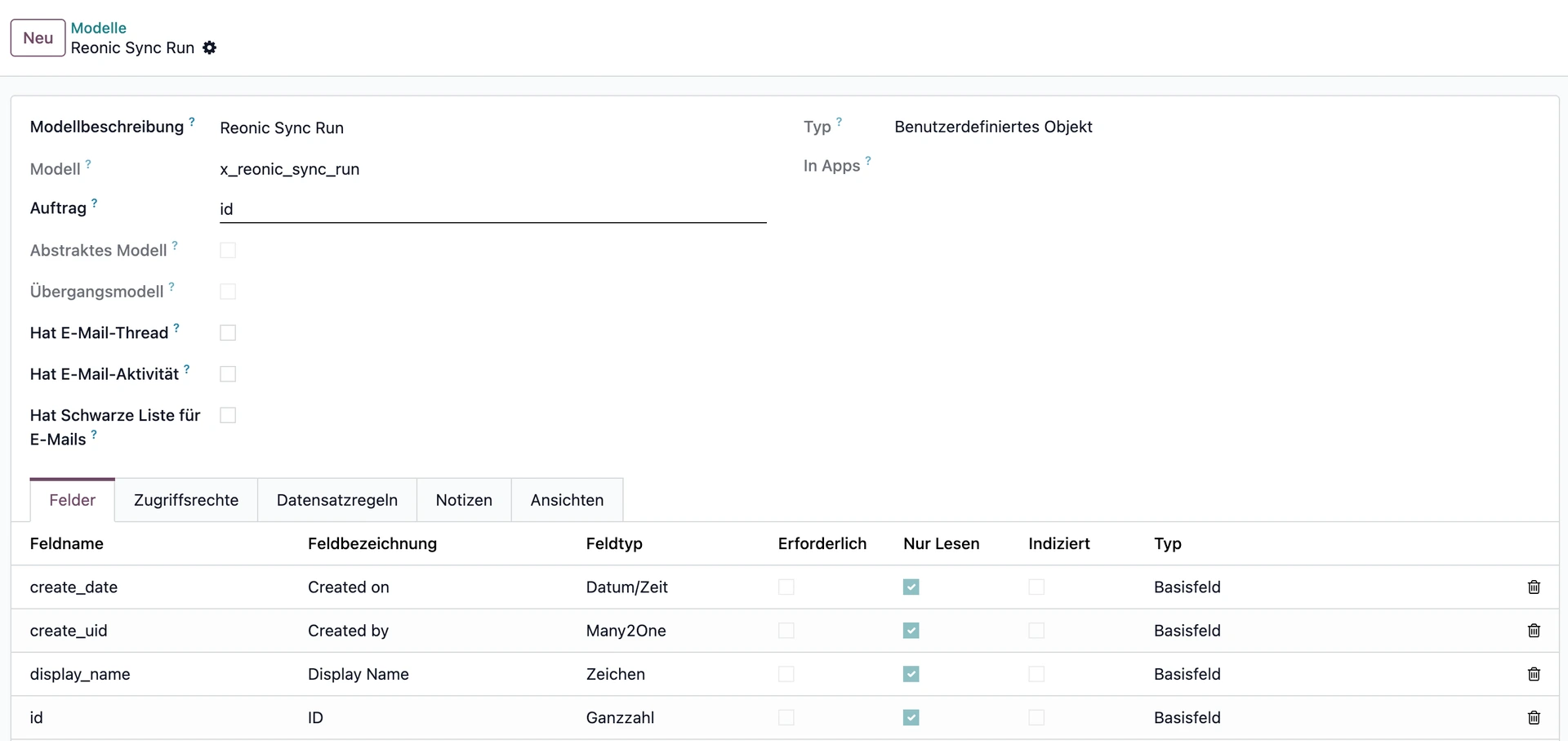This screenshot has height=741, width=1568.
Task: Select the Ansichten tab
Action: tap(567, 500)
